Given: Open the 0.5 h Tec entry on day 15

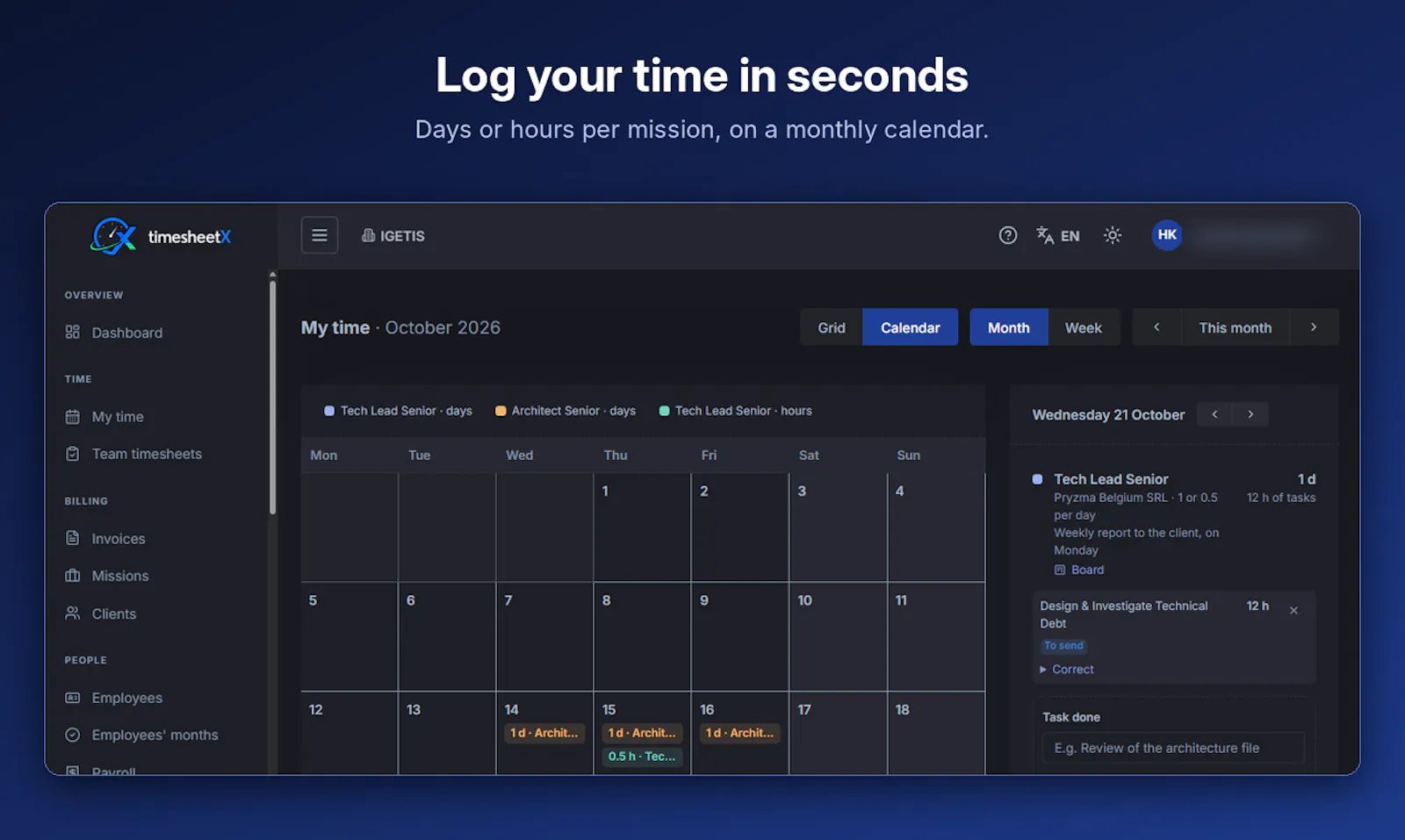Looking at the screenshot, I should 642,756.
